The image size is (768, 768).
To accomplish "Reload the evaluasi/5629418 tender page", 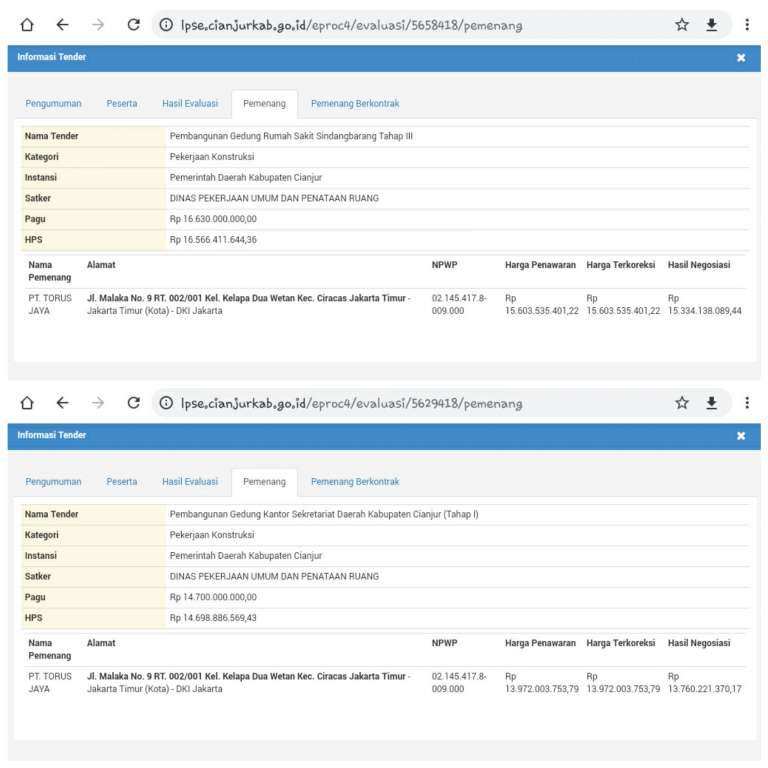I will tap(133, 403).
